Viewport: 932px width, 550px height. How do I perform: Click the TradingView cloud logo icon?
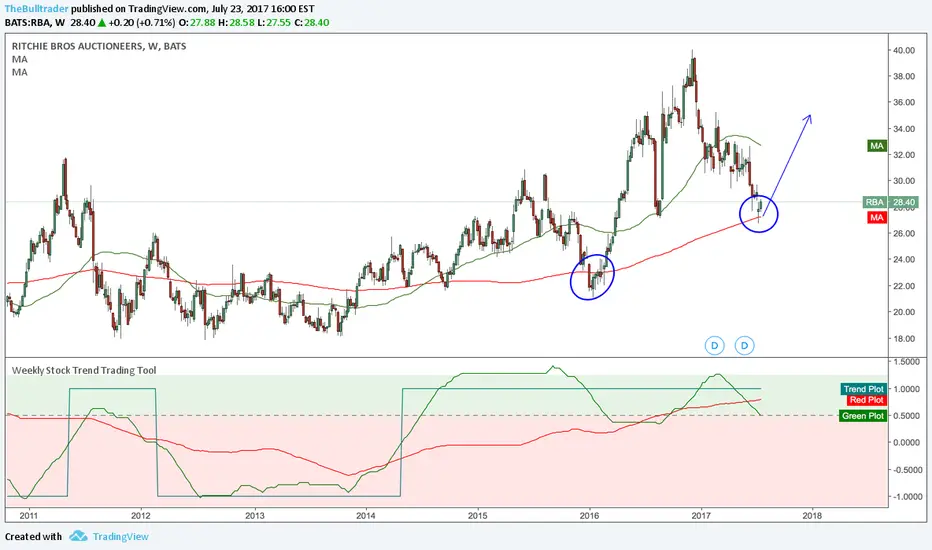click(x=78, y=536)
